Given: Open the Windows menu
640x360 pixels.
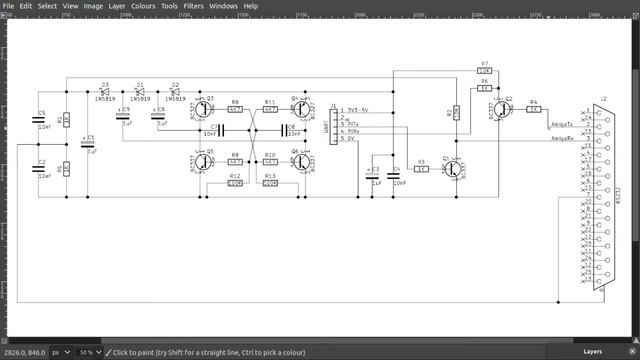Looking at the screenshot, I should click(x=223, y=6).
